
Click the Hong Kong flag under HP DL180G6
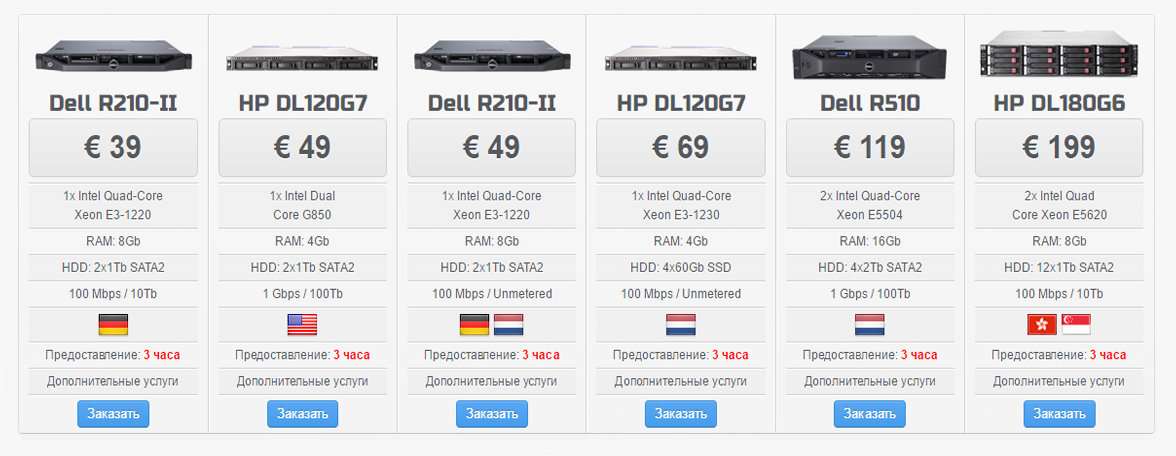coord(1042,325)
